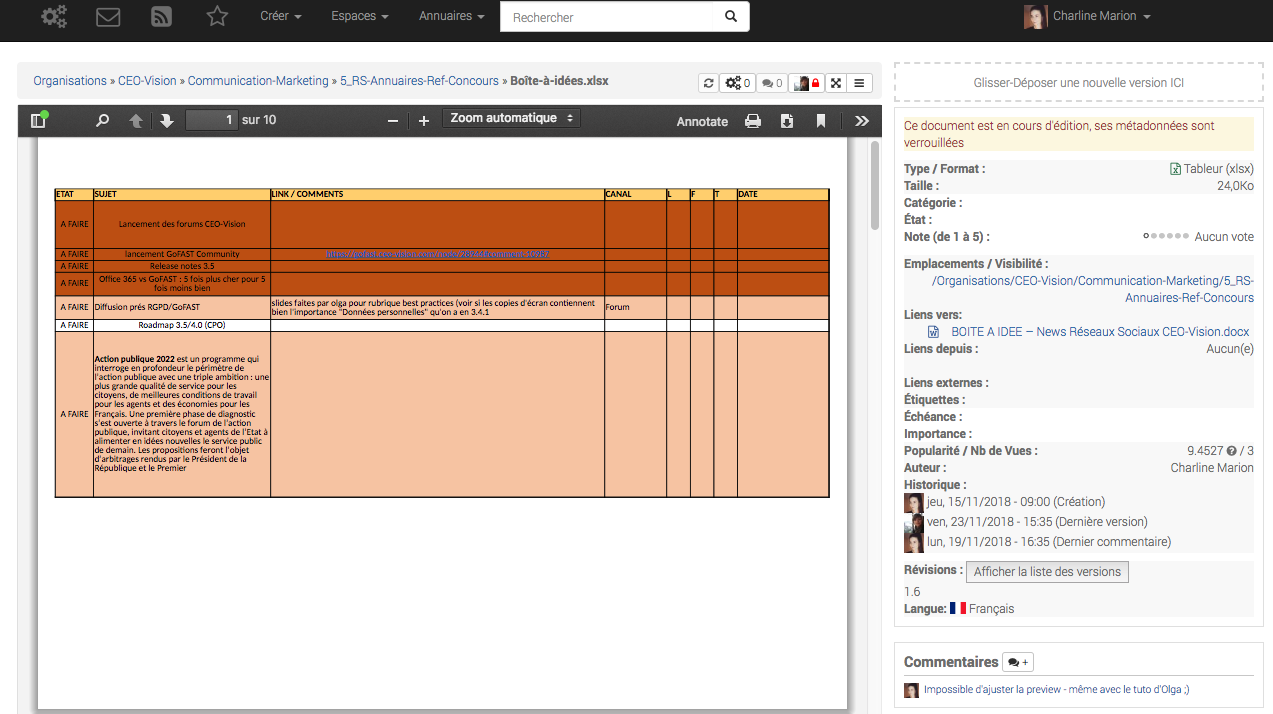
Task: Click the zoom in plus button
Action: pos(424,121)
